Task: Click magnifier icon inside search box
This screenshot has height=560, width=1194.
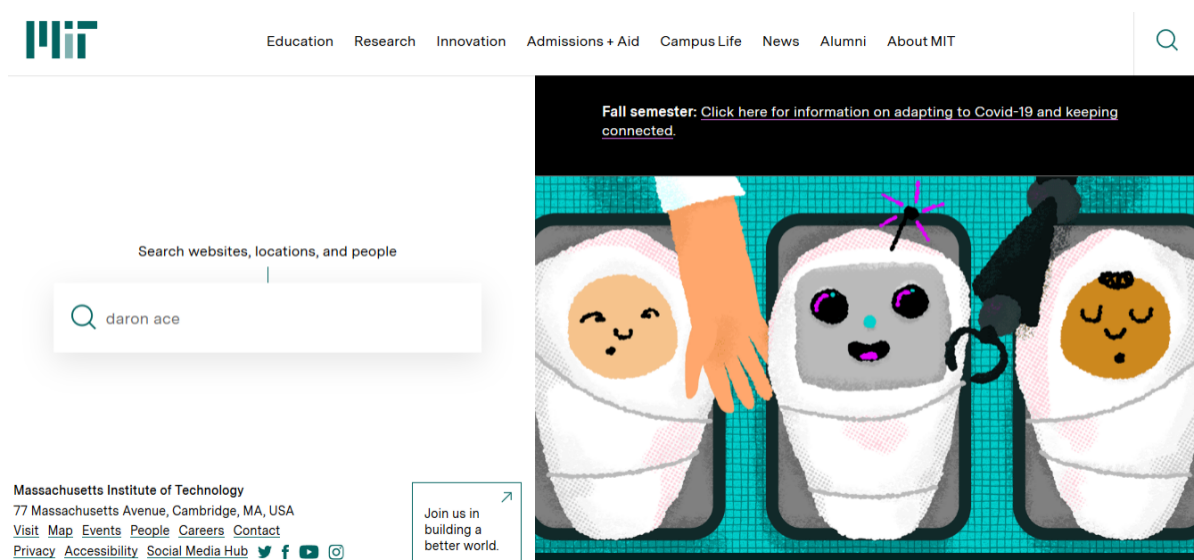Action: point(84,318)
